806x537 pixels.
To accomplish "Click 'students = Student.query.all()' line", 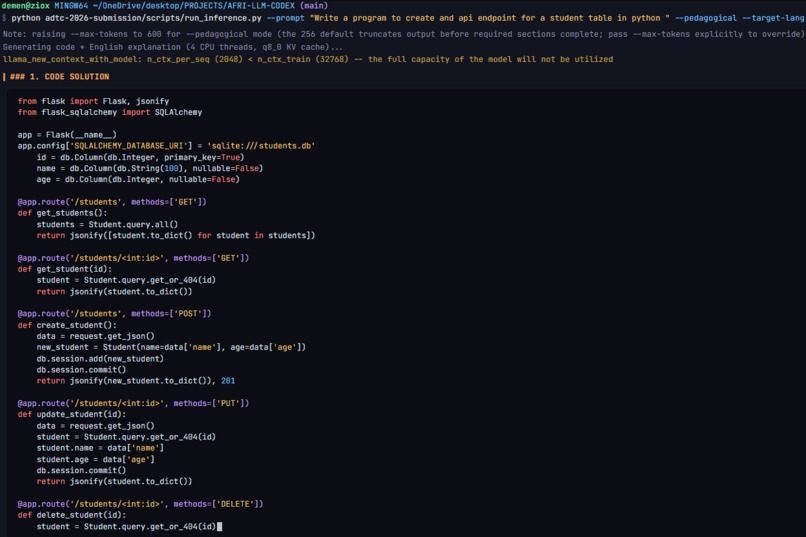I will 107,224.
